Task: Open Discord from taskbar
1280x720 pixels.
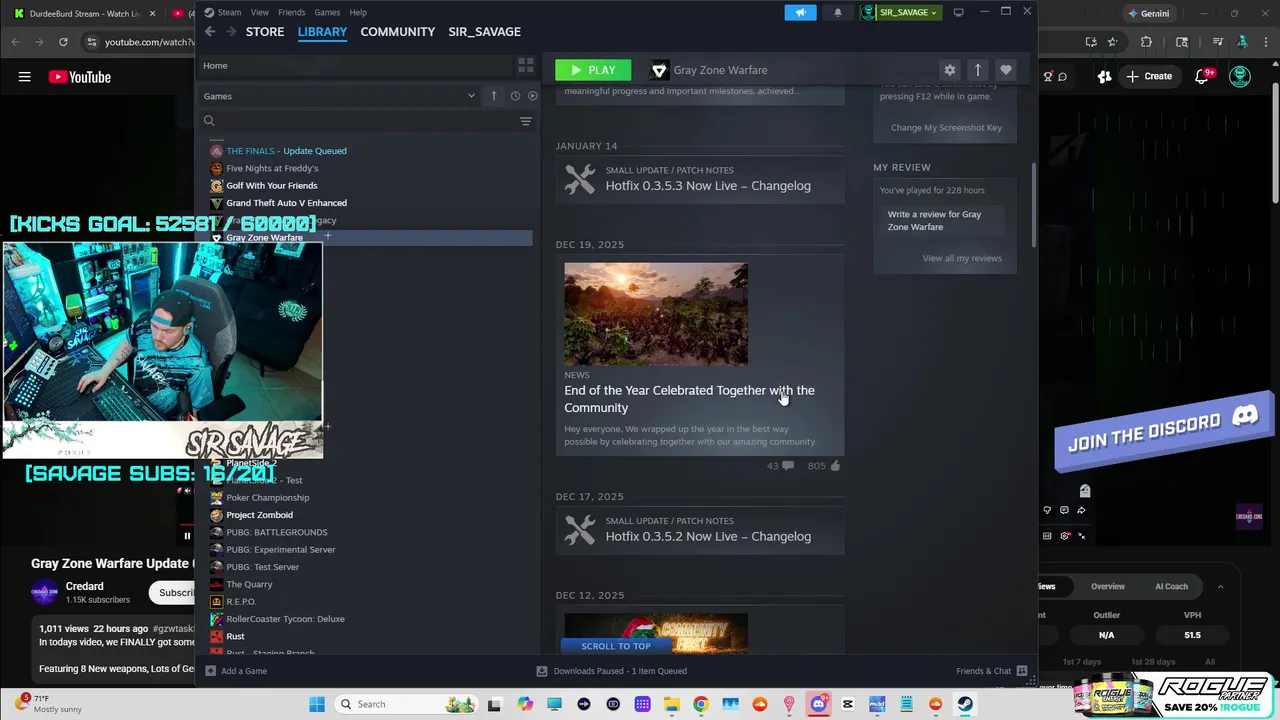Action: pos(818,704)
